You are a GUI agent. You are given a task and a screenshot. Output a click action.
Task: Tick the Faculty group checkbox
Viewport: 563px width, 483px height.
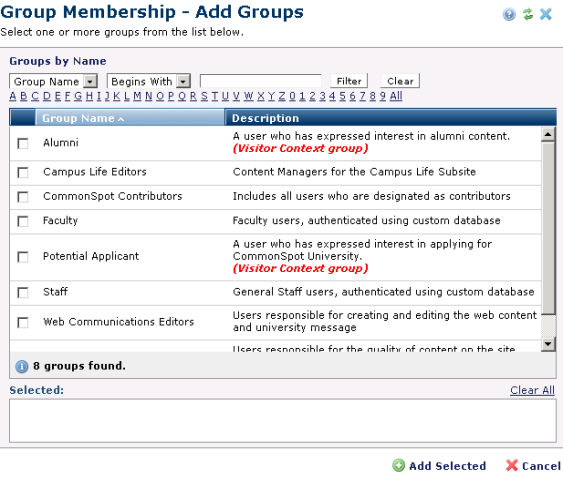23,221
